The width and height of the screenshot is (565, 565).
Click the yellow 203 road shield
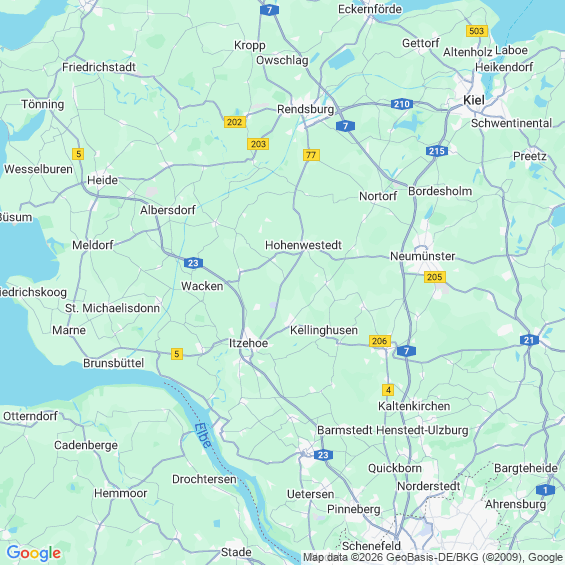click(258, 144)
